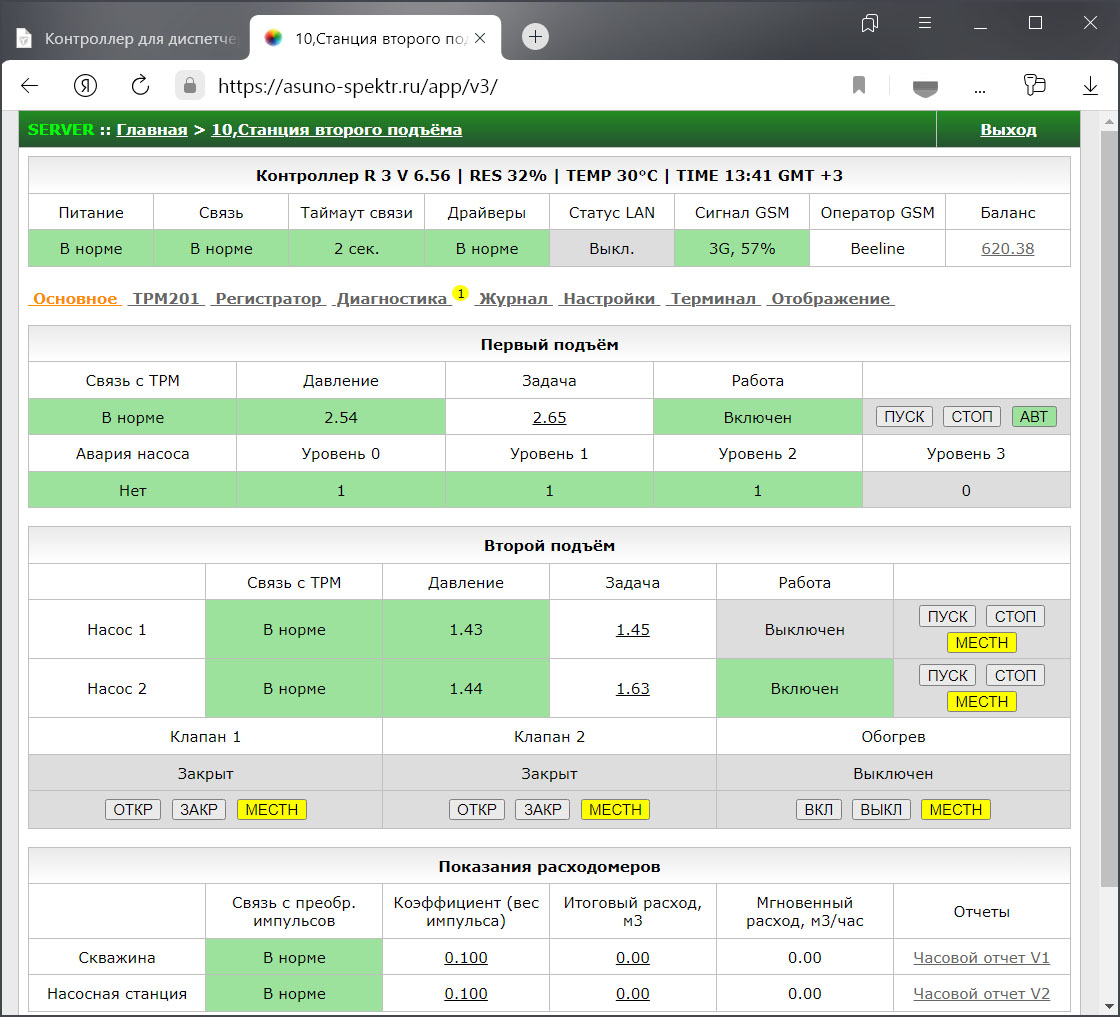The width and height of the screenshot is (1120, 1017).
Task: Open 'Часовой отчет V2' report
Action: [981, 994]
